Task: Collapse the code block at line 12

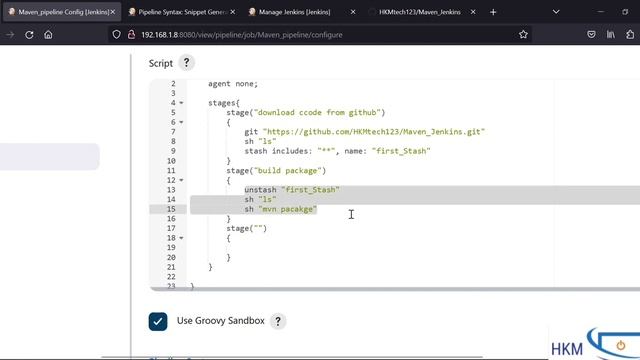Action: [x=181, y=180]
